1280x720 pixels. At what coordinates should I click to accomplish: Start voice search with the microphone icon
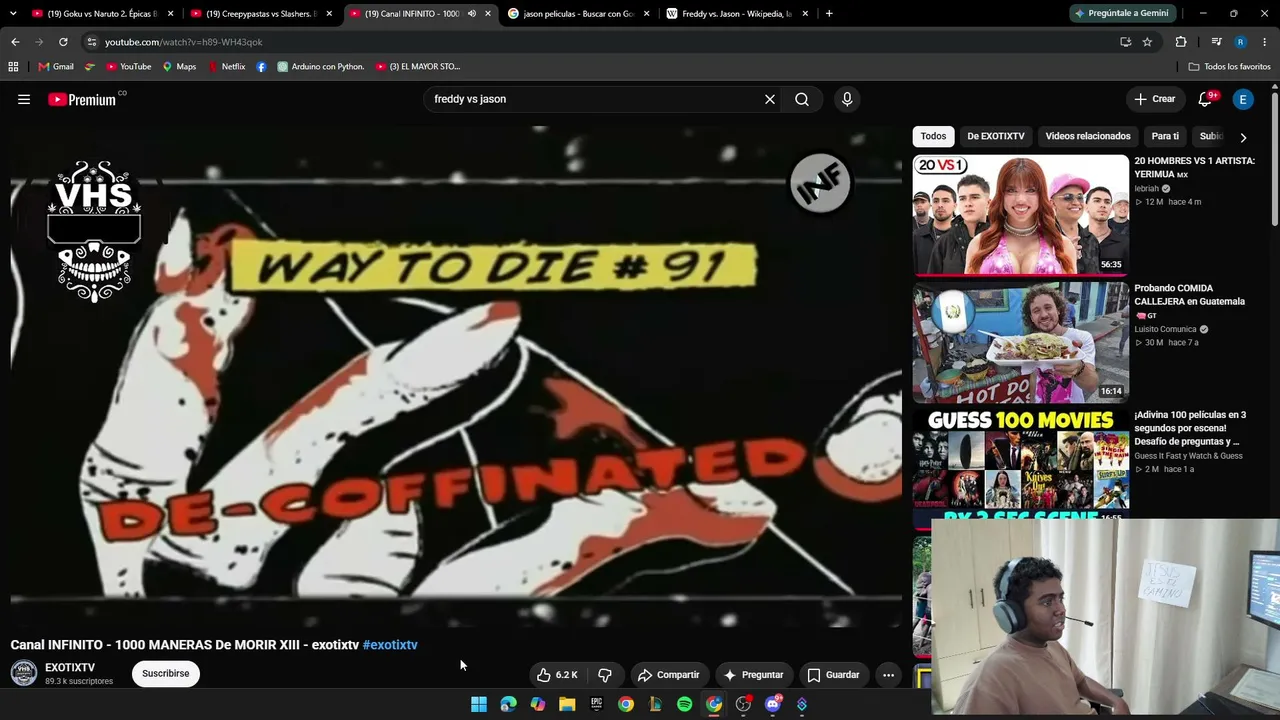[x=847, y=99]
